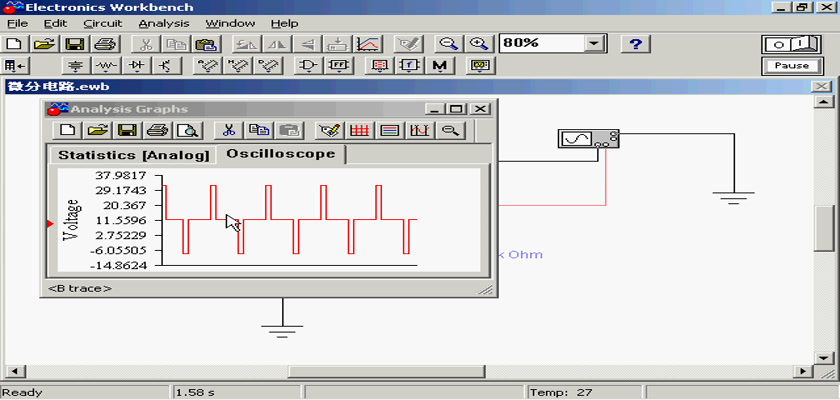Open the Digital ICs parts bin
The image size is (840, 400).
(267, 66)
